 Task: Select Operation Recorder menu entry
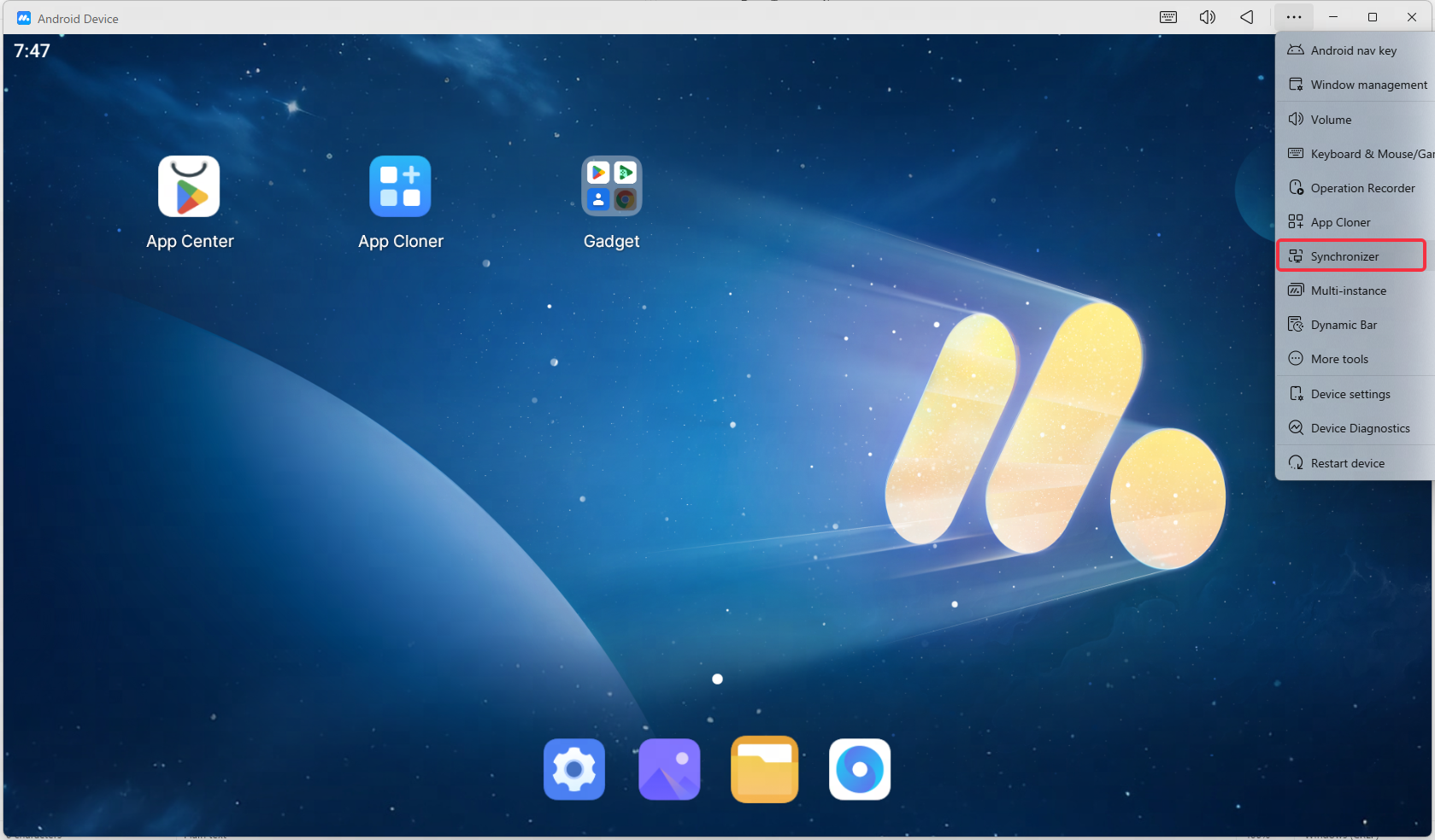1356,188
